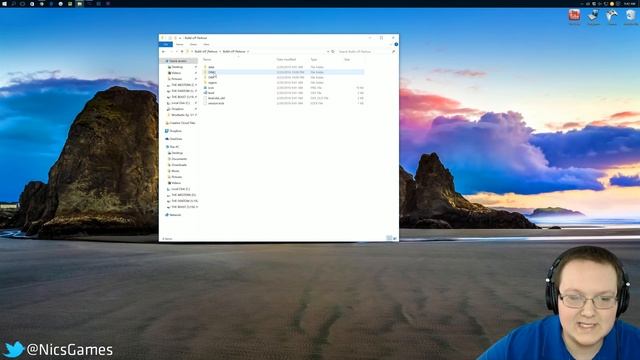Click the active File Explorer taskbar icon

80,4
